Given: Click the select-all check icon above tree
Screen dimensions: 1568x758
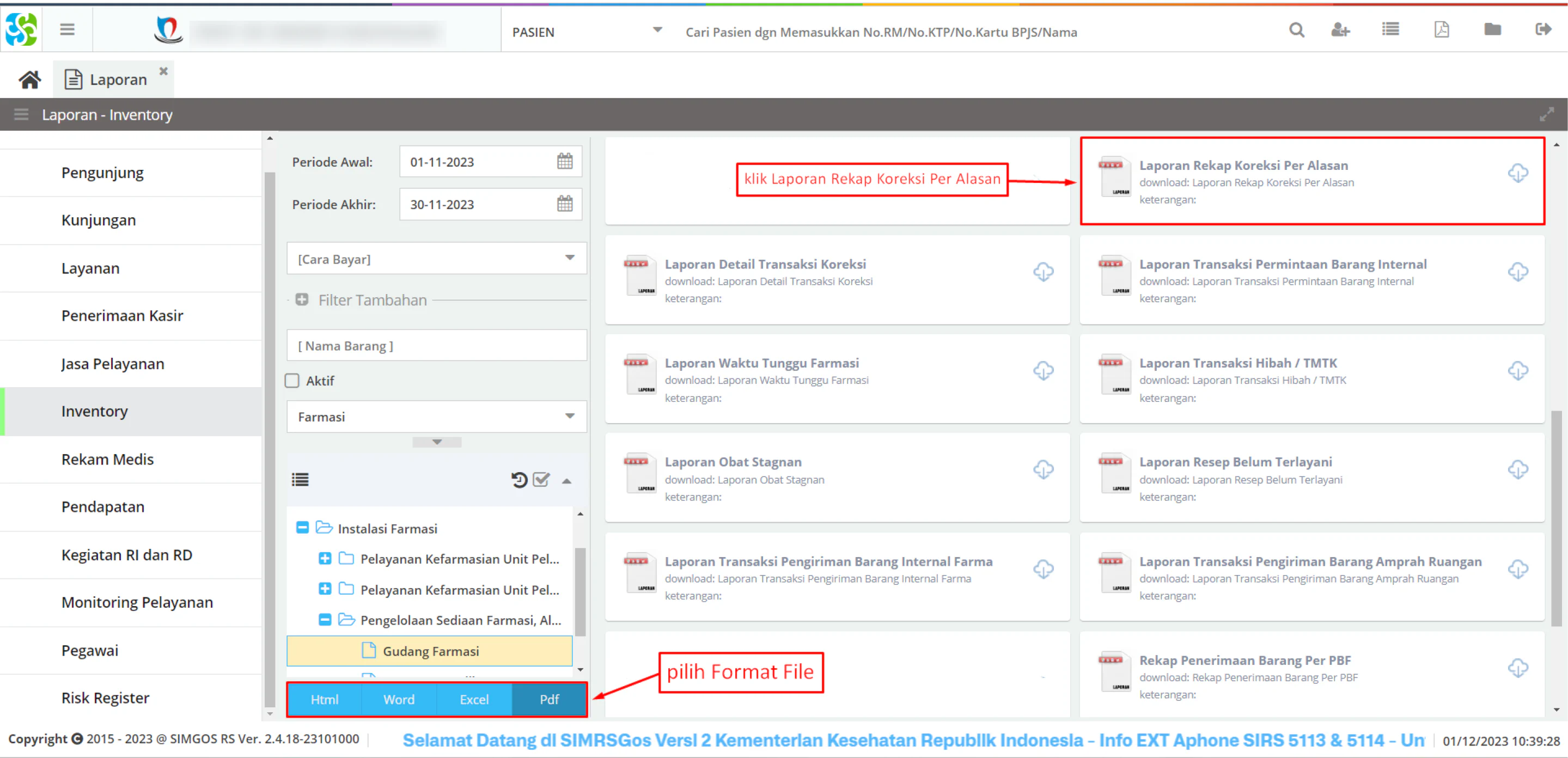Looking at the screenshot, I should 540,480.
